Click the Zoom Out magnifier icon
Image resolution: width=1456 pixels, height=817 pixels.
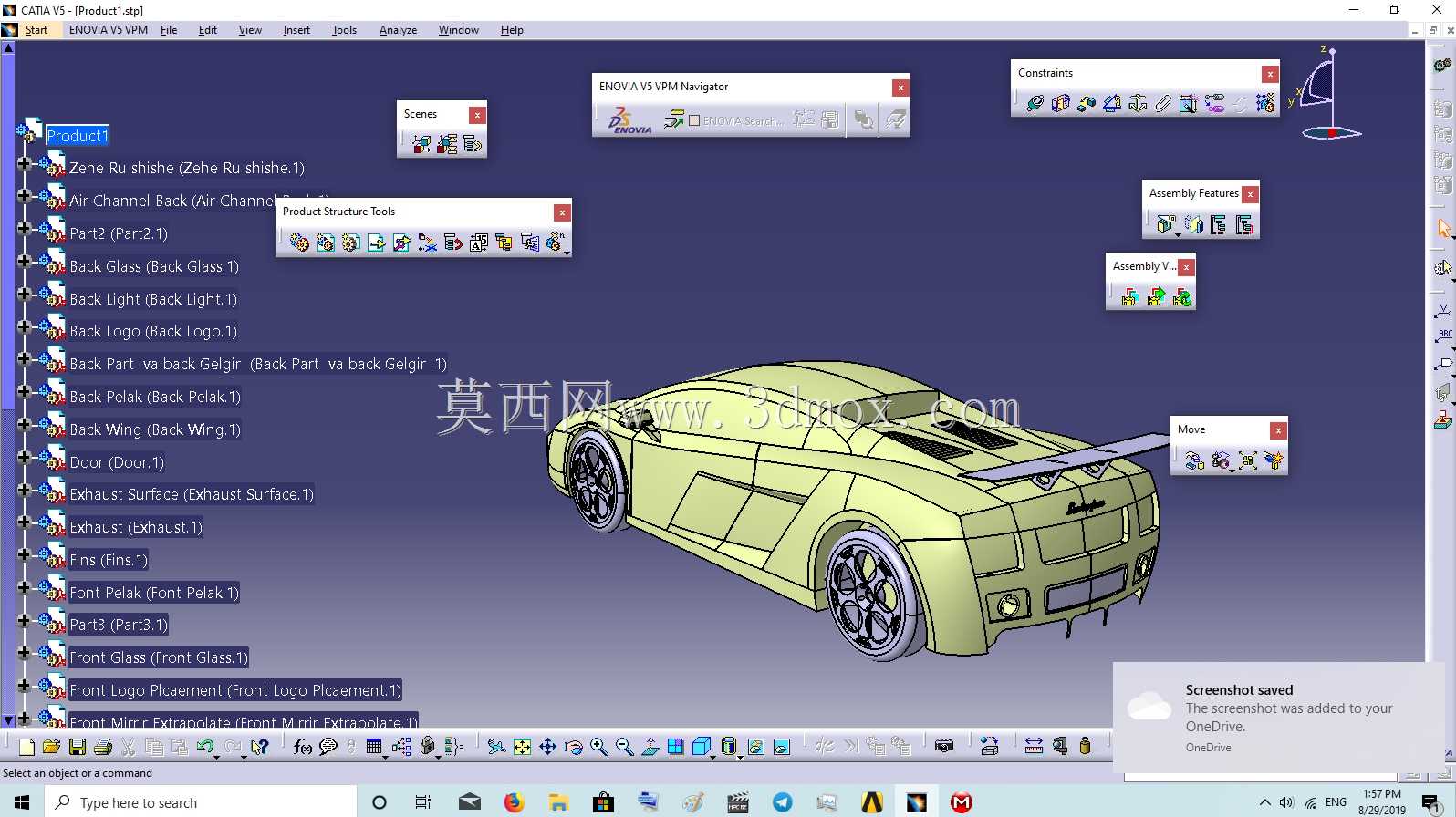pyautogui.click(x=625, y=747)
